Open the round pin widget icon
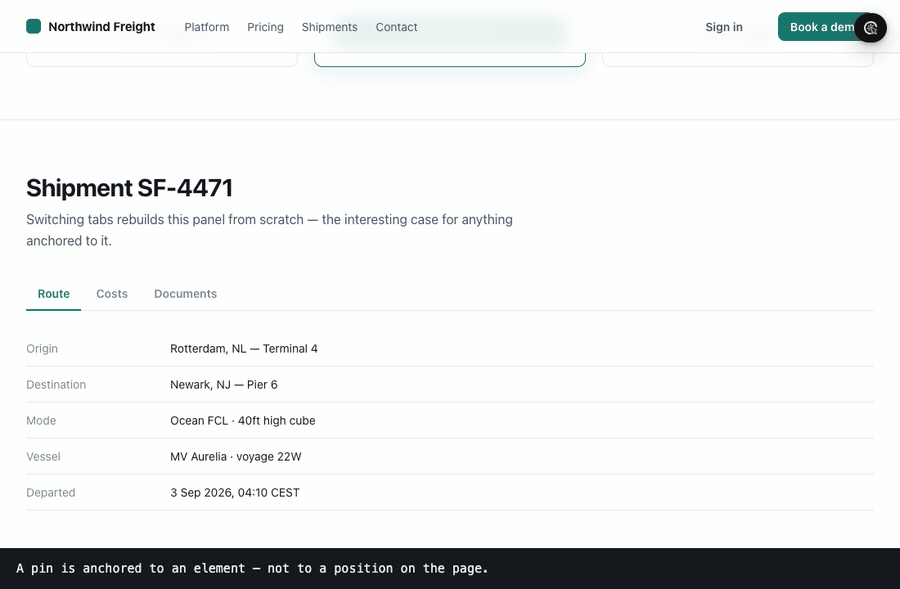Image resolution: width=900 pixels, height=589 pixels. coord(870,28)
